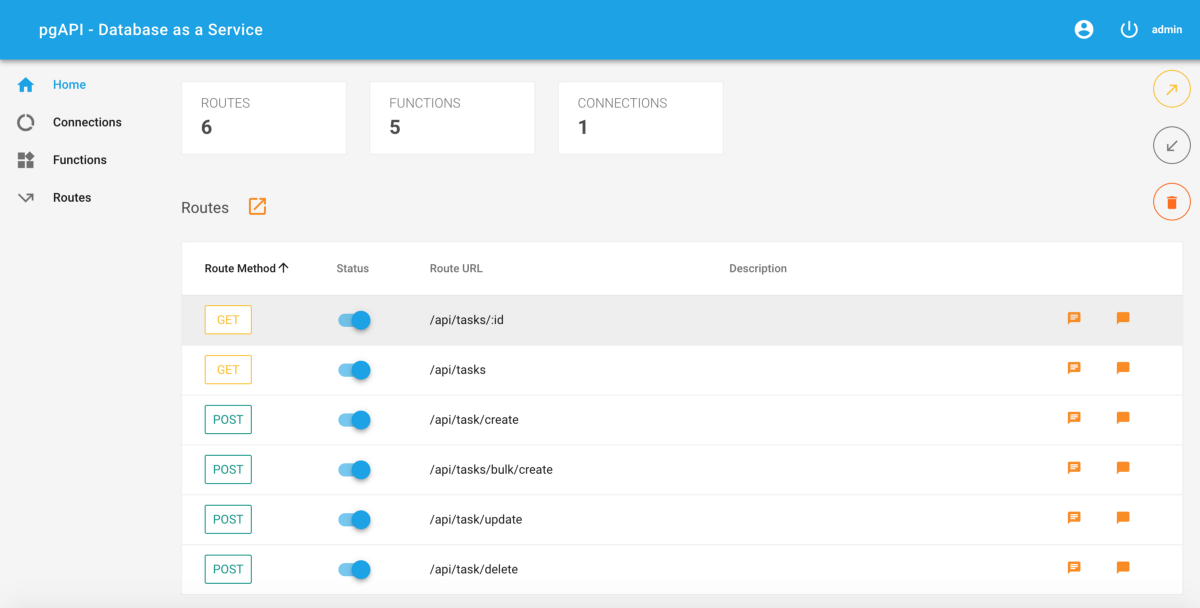Click the Routes arrow icon in sidebar
Image resolution: width=1200 pixels, height=608 pixels.
[x=26, y=198]
